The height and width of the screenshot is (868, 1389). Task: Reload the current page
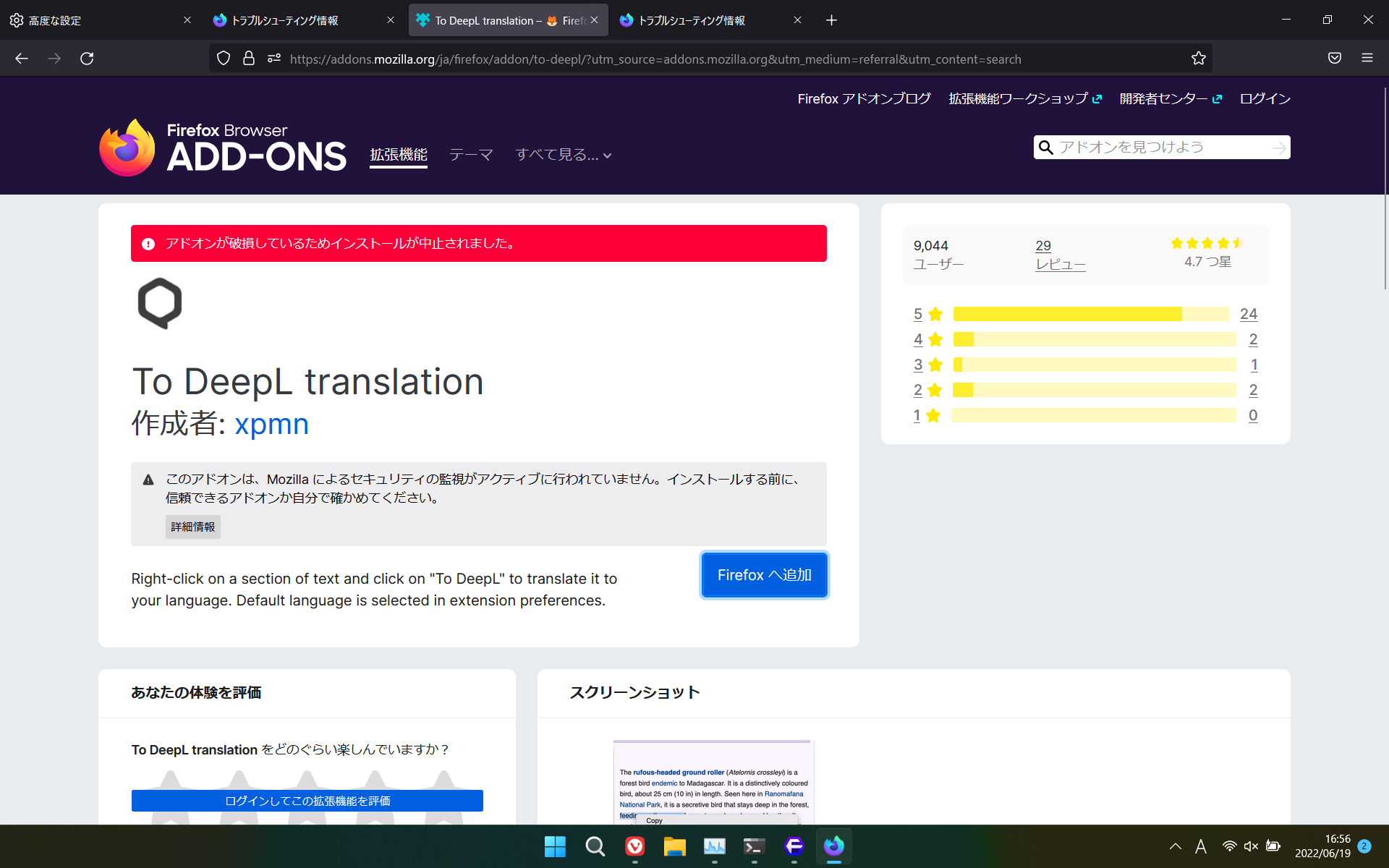click(87, 59)
